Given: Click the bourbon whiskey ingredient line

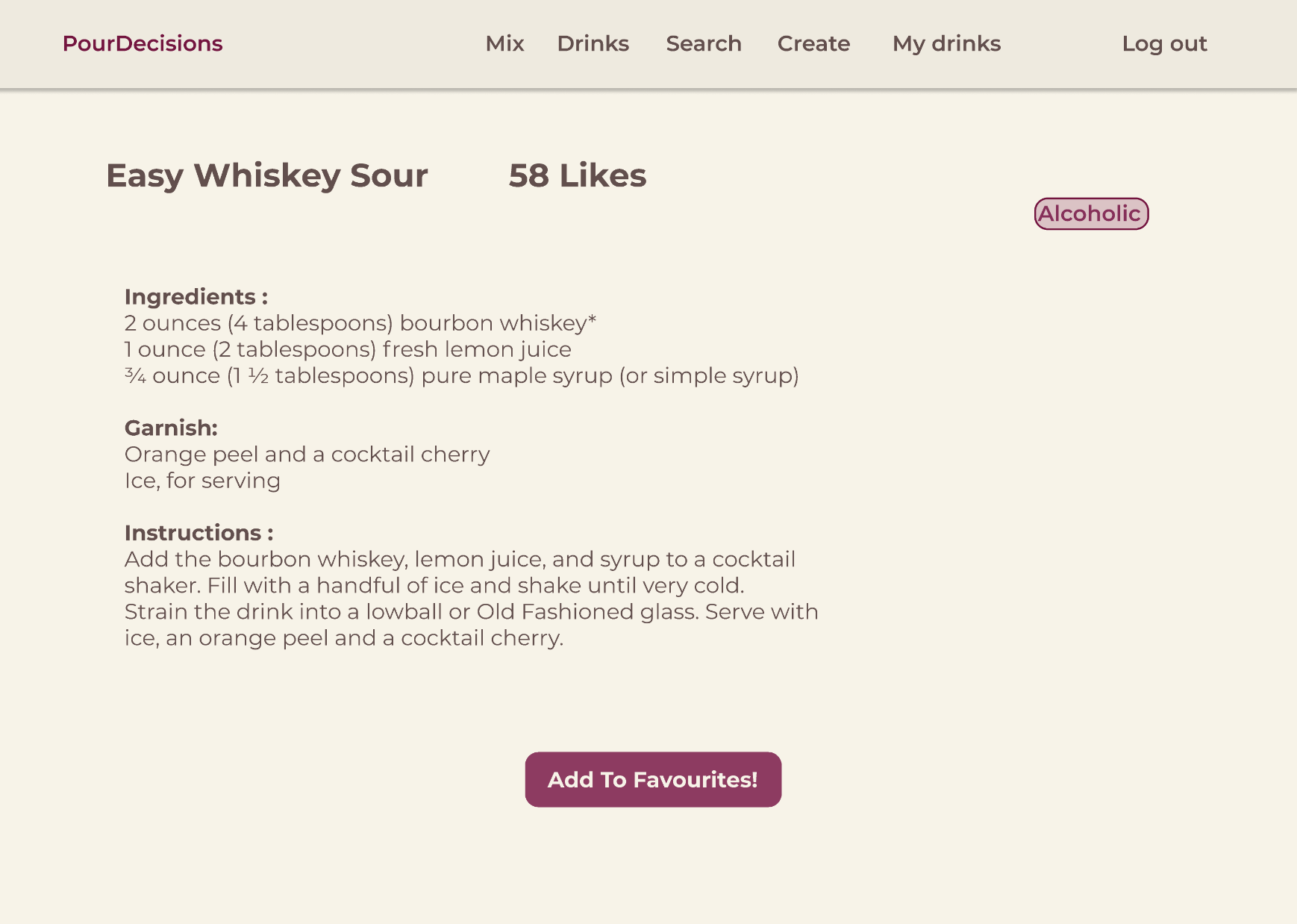Looking at the screenshot, I should 360,323.
